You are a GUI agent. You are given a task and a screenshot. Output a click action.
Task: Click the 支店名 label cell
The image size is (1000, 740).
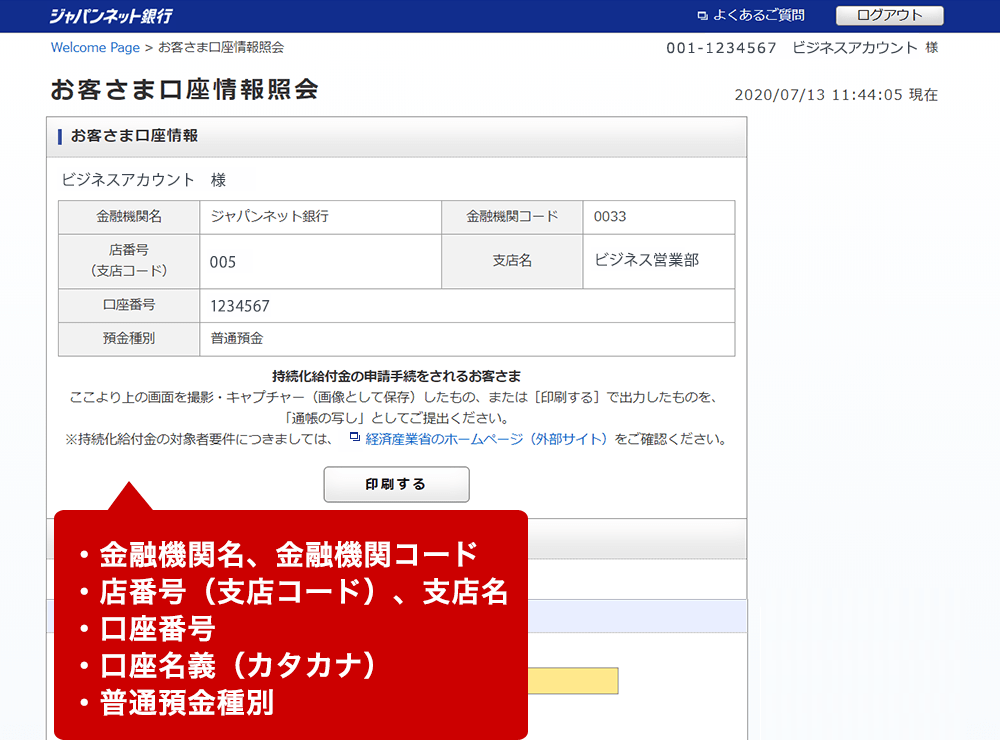[x=512, y=261]
